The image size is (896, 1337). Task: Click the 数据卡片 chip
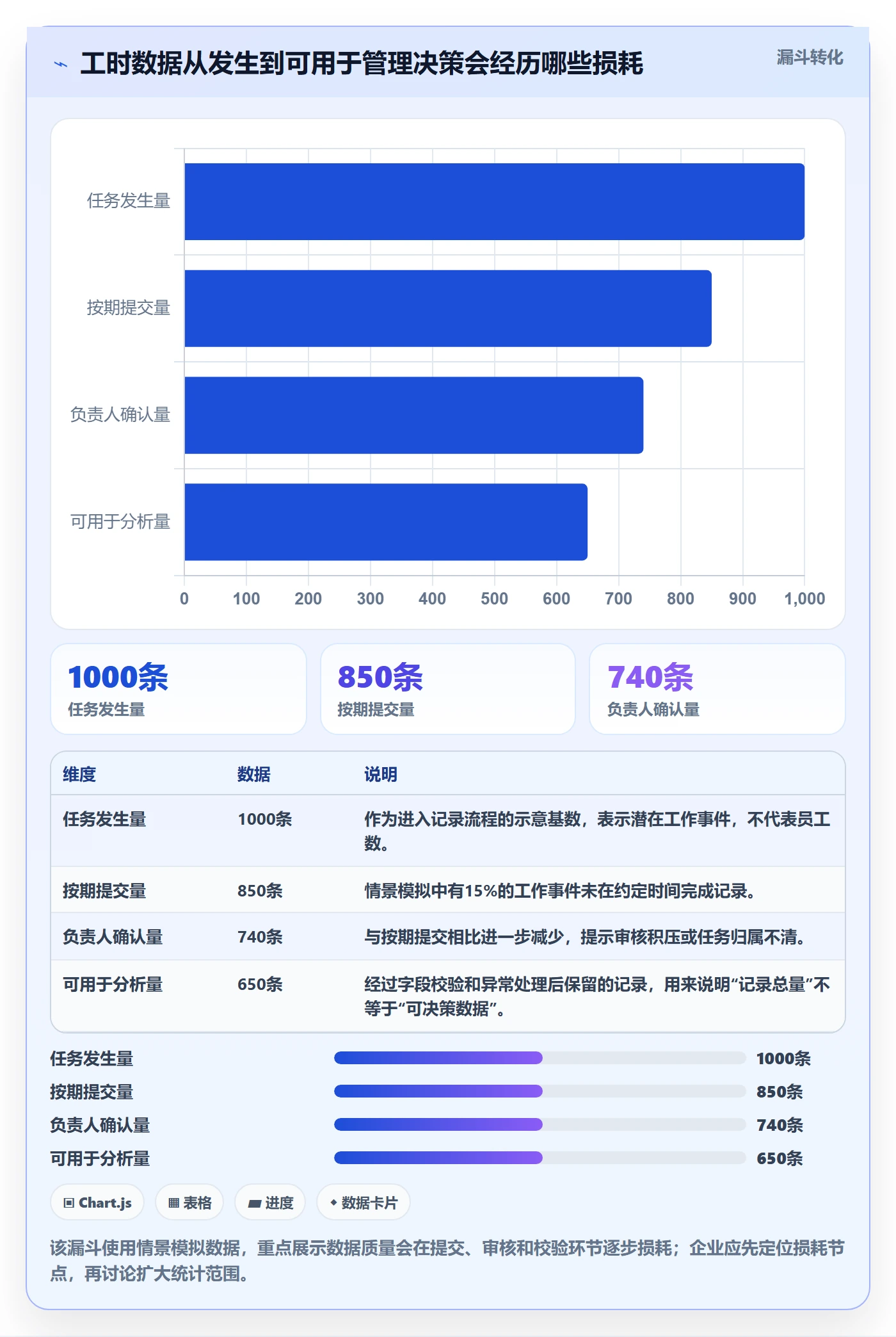[364, 1203]
